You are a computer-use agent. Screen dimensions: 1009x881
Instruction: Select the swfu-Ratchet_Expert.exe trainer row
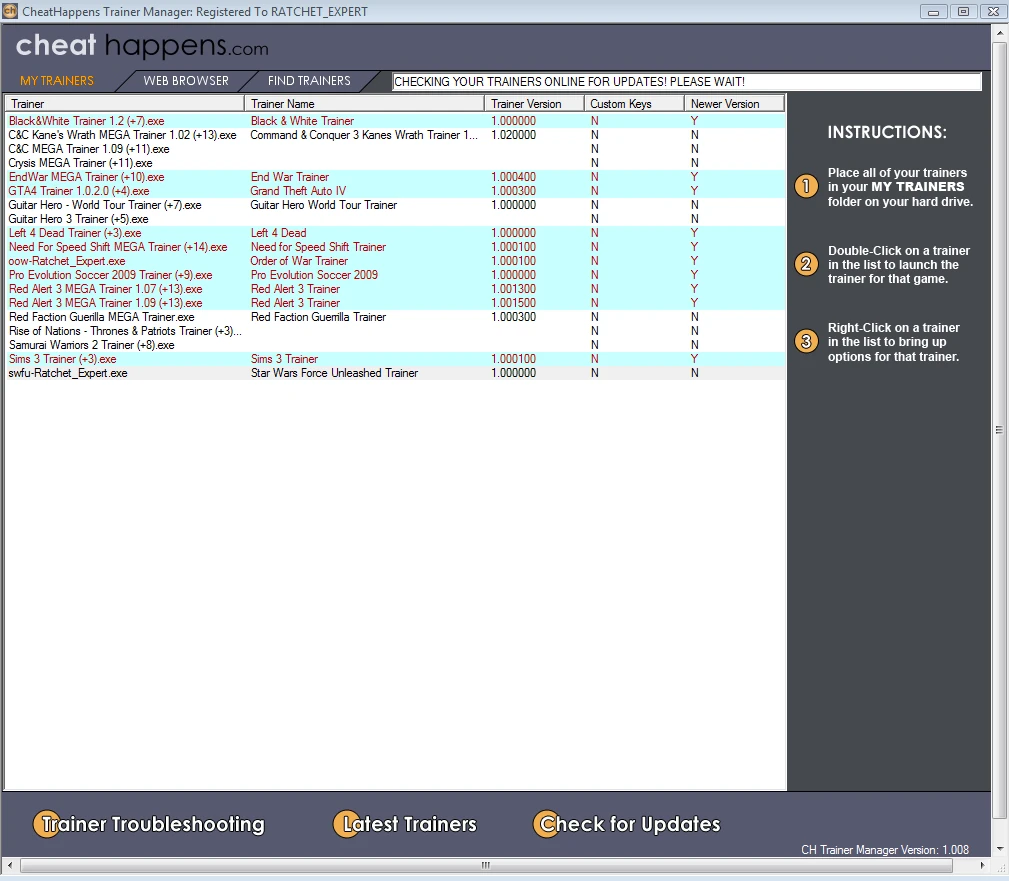pos(396,373)
